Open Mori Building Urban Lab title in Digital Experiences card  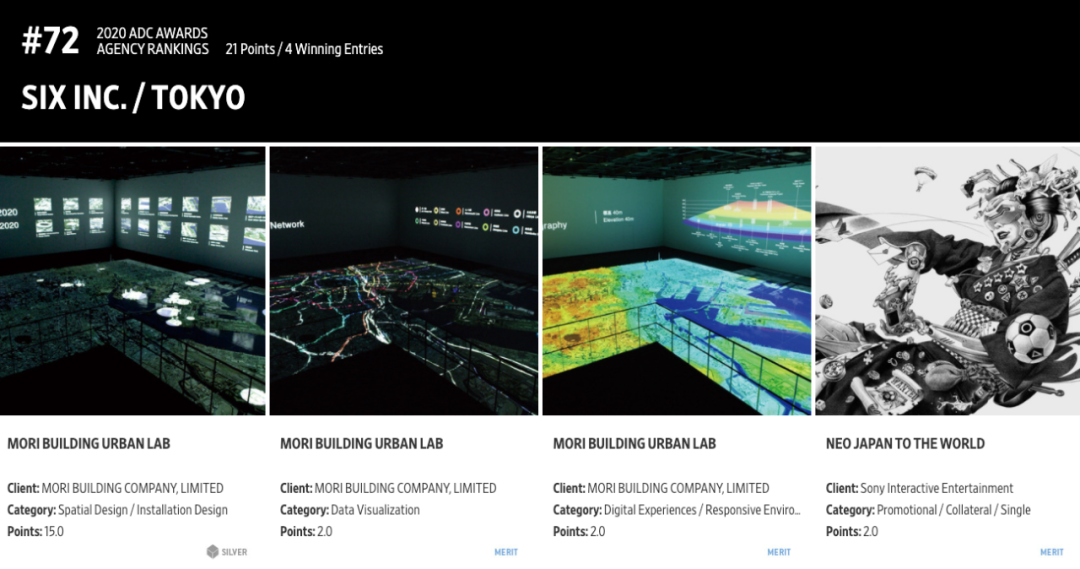click(x=634, y=444)
